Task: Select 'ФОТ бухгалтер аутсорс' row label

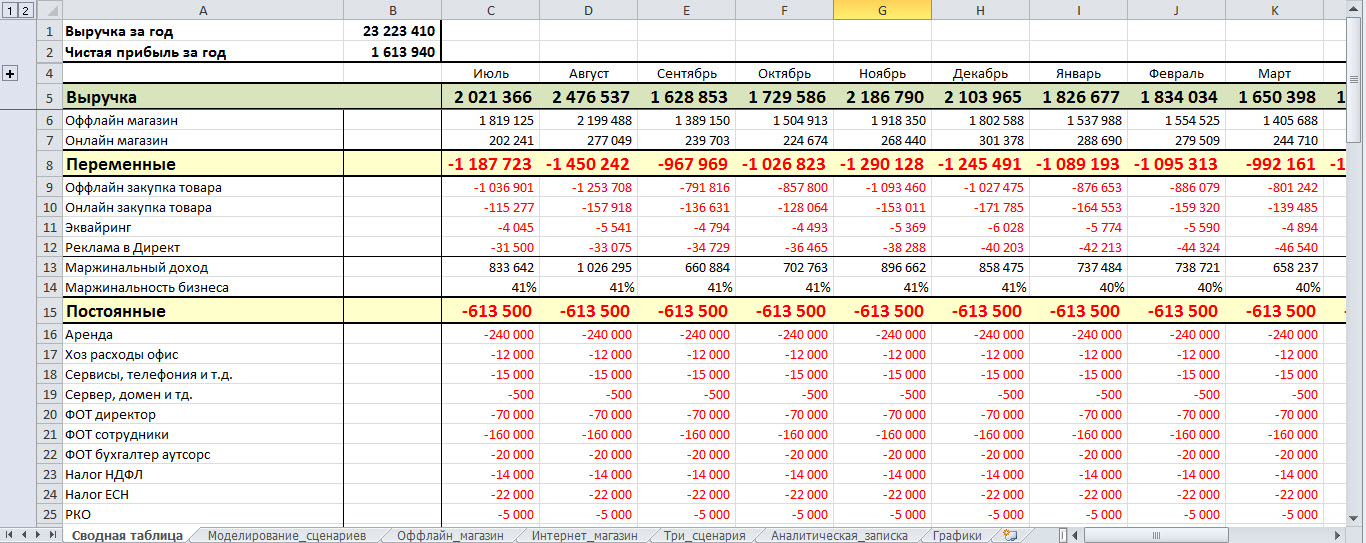Action: point(203,454)
